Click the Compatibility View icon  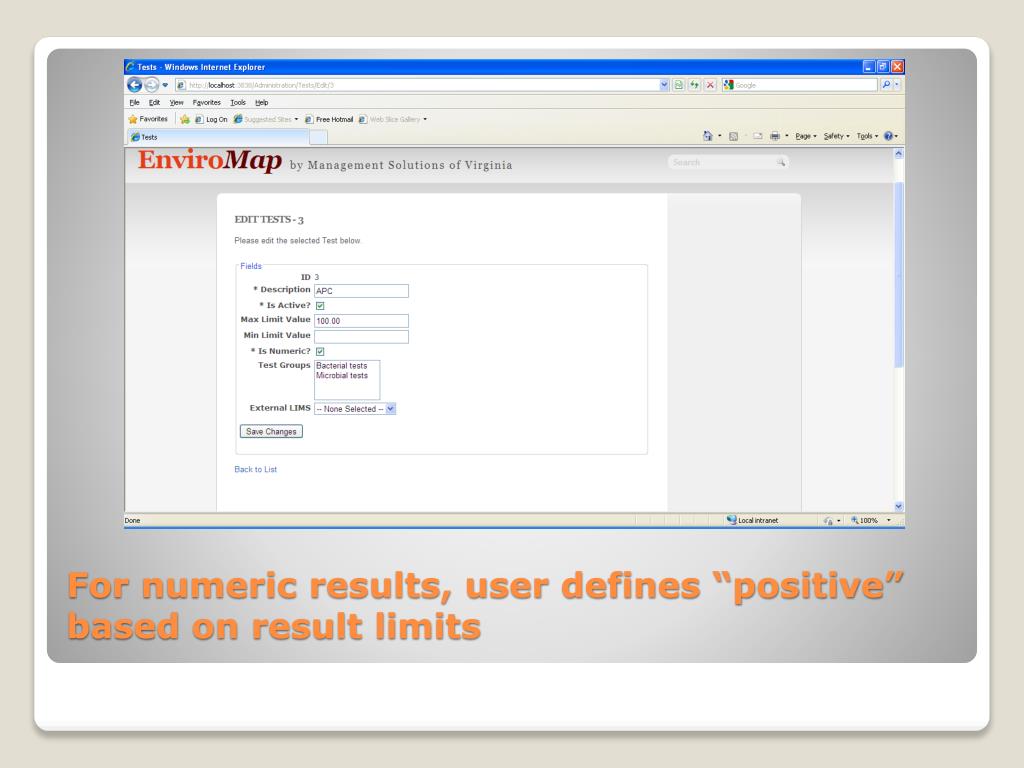[679, 85]
